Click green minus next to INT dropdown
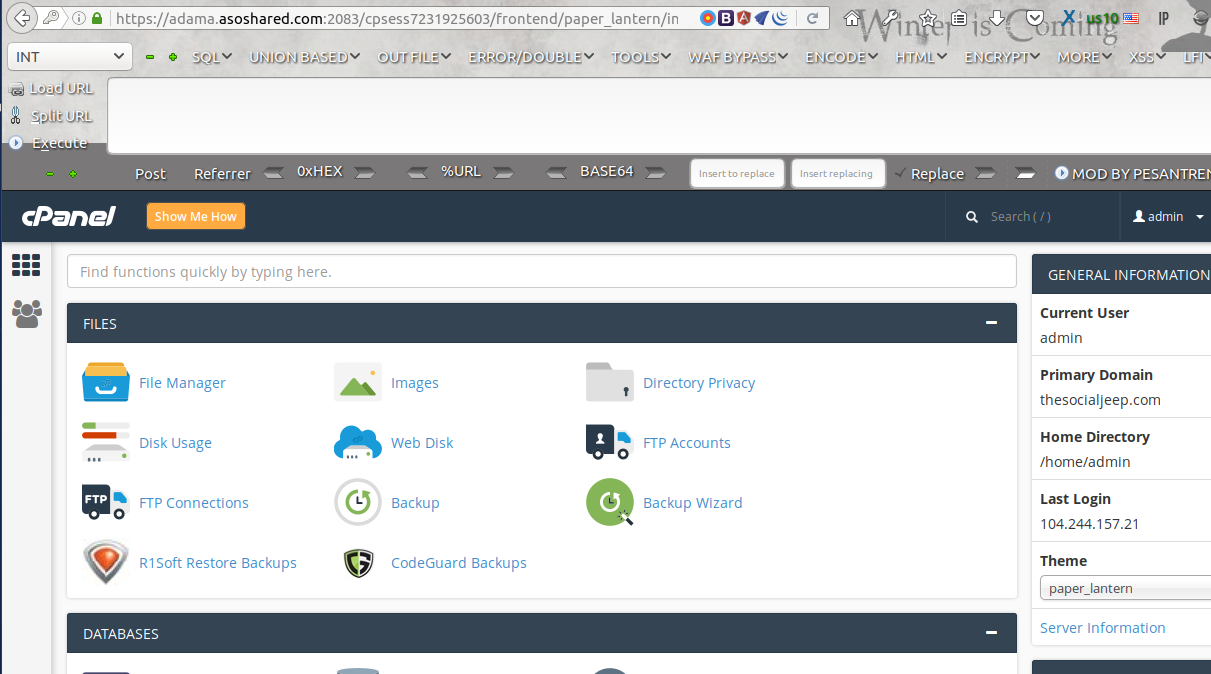 pos(150,57)
